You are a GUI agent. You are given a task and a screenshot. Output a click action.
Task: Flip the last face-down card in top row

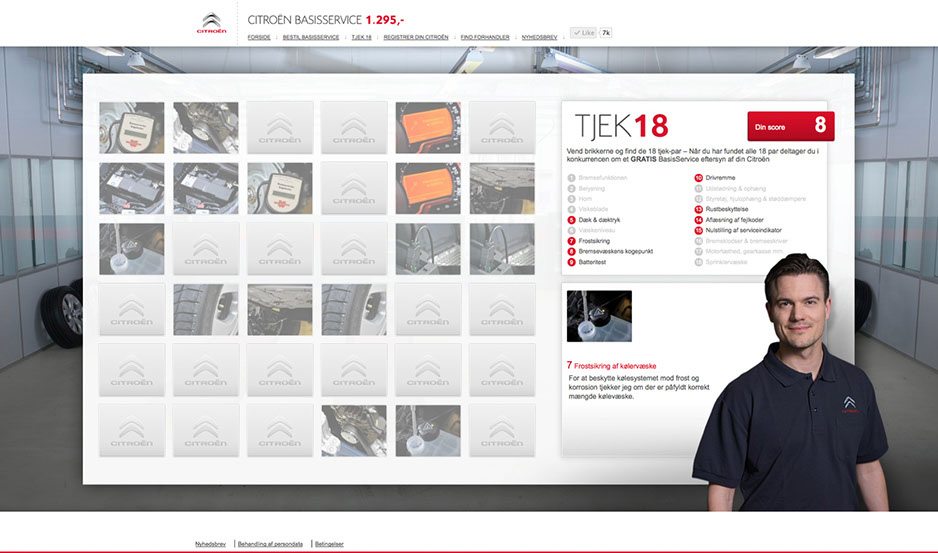click(502, 127)
